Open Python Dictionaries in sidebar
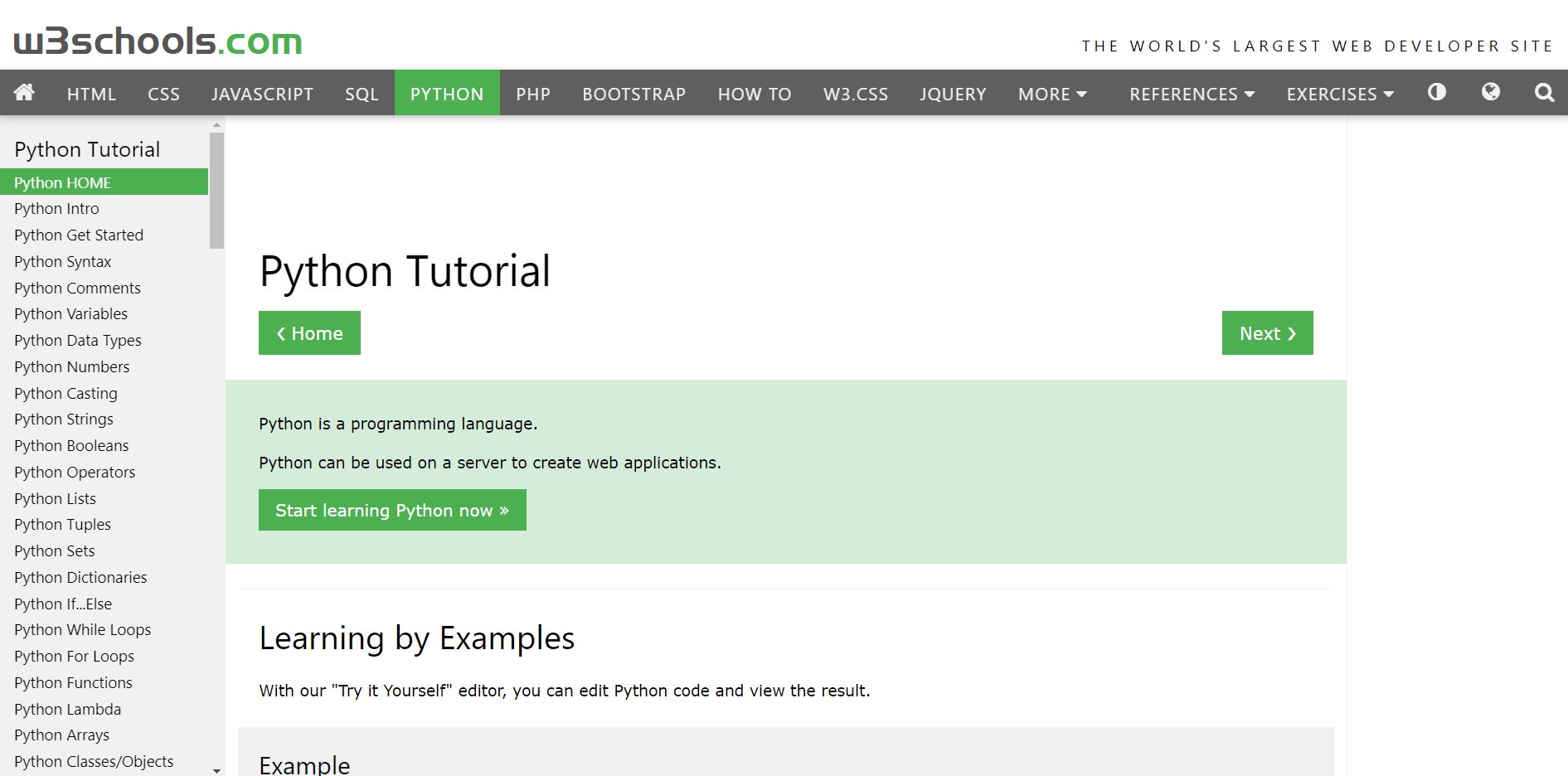The height and width of the screenshot is (776, 1568). pos(80,577)
